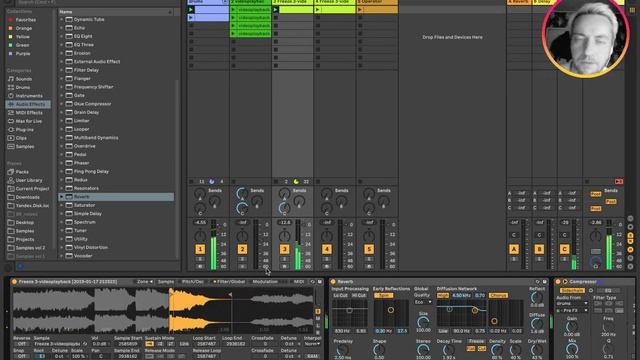Toggle track 5 activator button

(x=369, y=249)
